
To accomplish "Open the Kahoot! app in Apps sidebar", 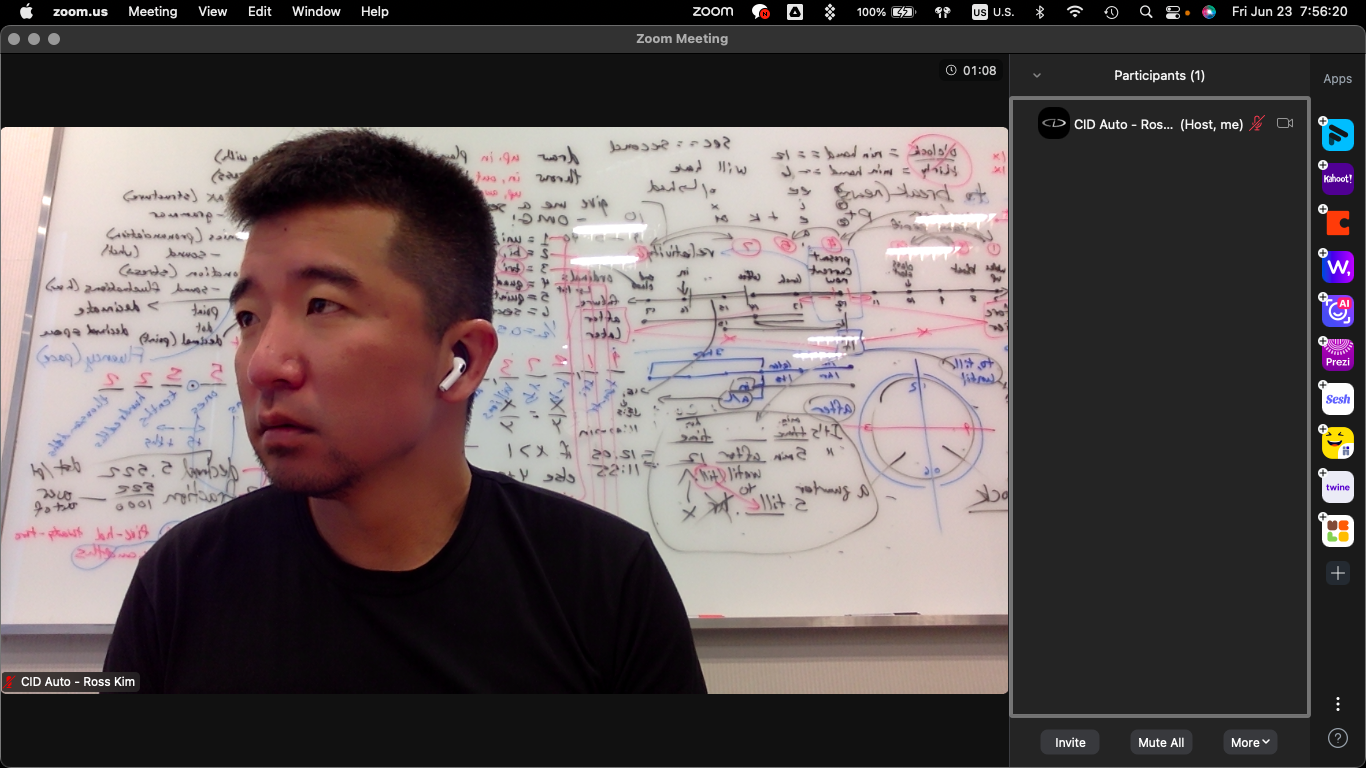I will click(1338, 179).
